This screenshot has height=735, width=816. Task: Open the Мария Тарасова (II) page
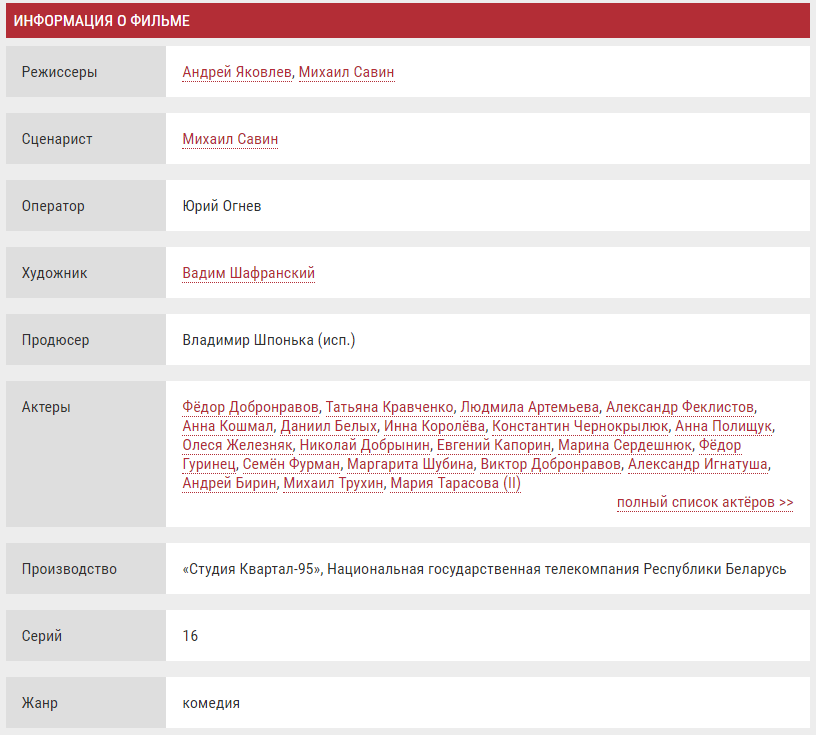click(x=455, y=484)
